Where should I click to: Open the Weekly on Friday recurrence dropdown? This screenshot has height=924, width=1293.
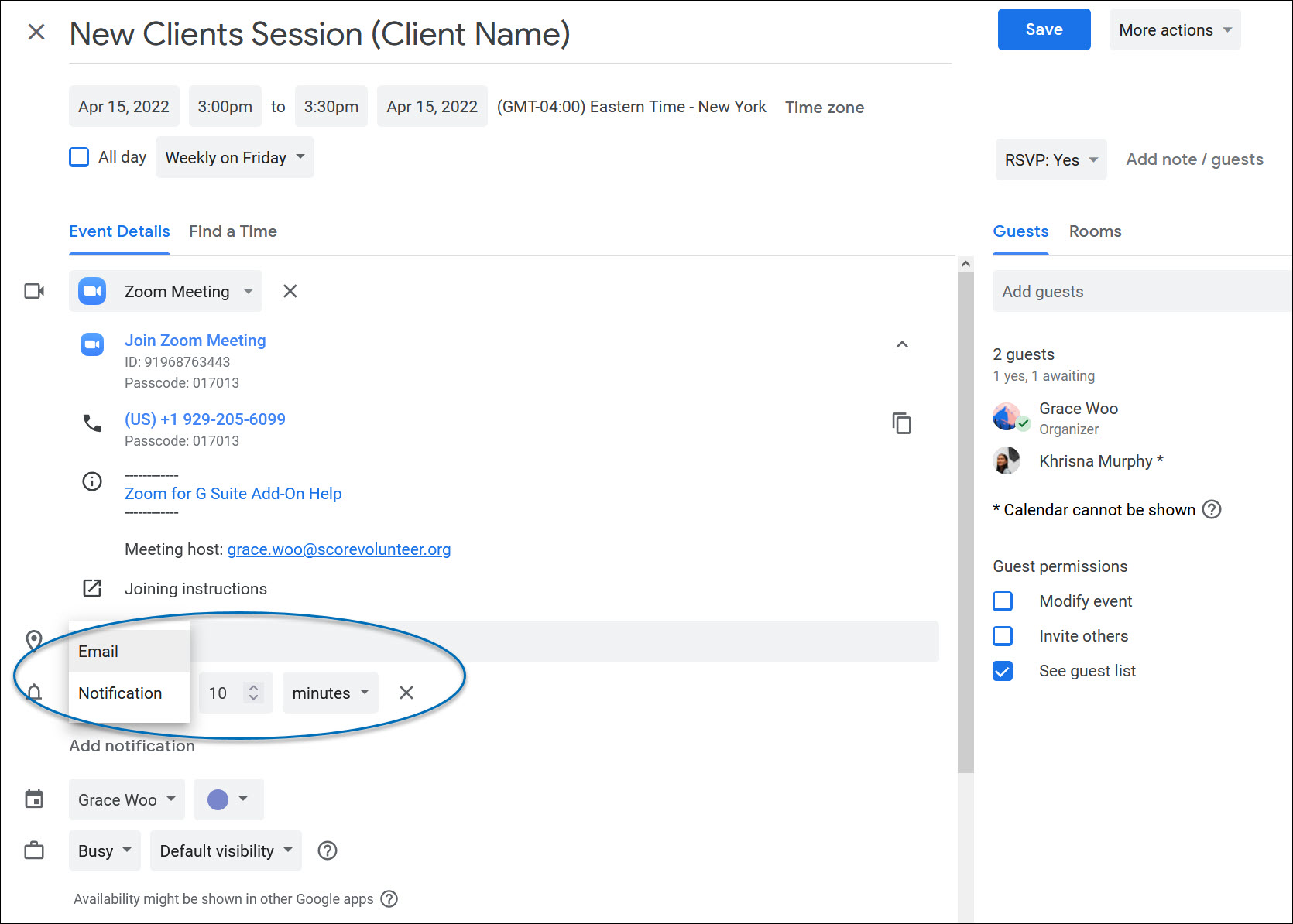pyautogui.click(x=235, y=157)
